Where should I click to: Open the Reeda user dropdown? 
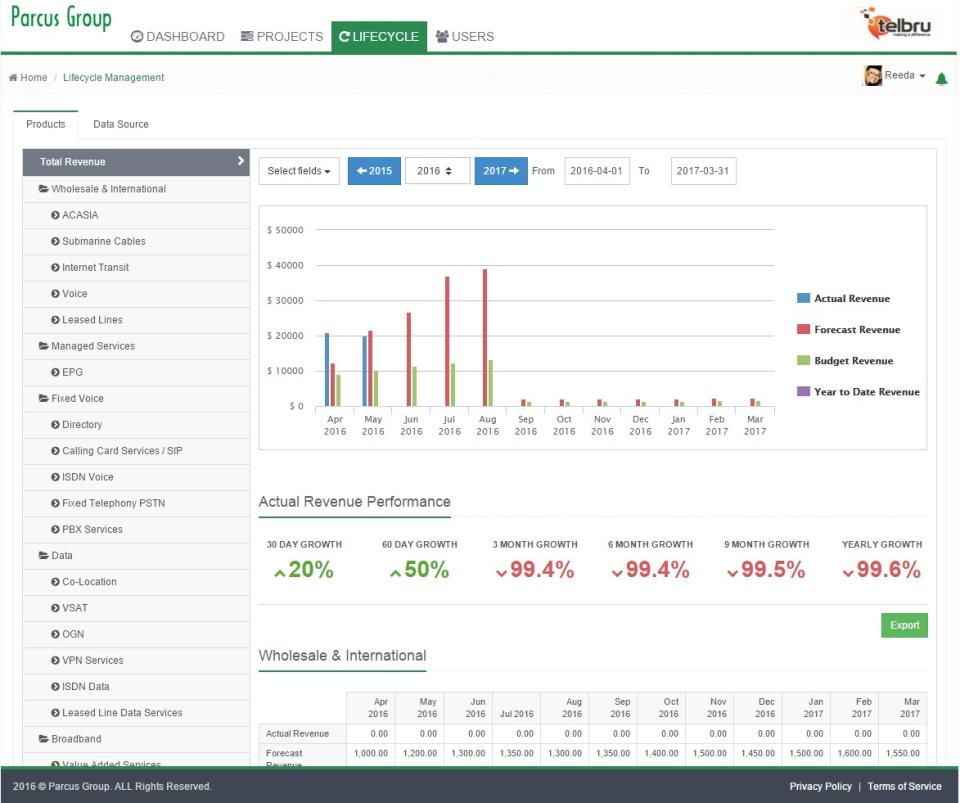pyautogui.click(x=905, y=75)
